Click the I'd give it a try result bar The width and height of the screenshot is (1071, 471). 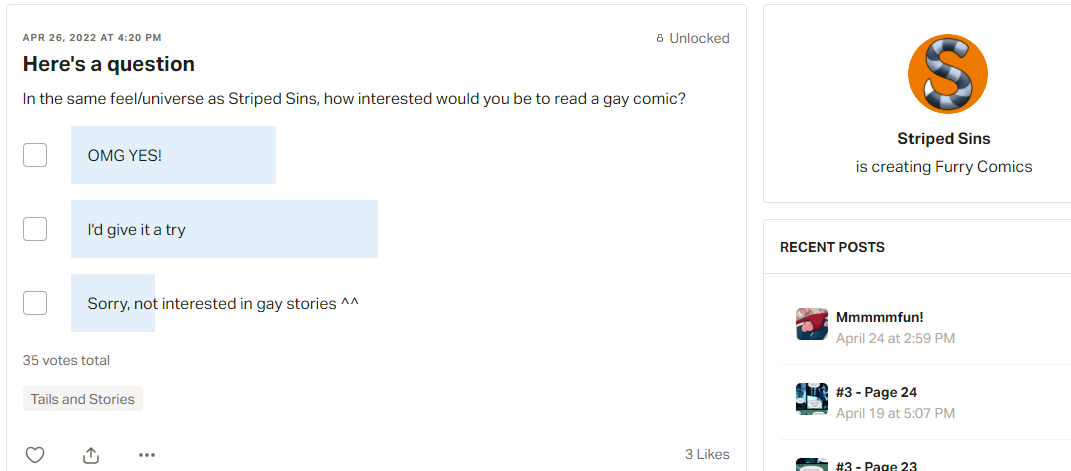[x=224, y=229]
